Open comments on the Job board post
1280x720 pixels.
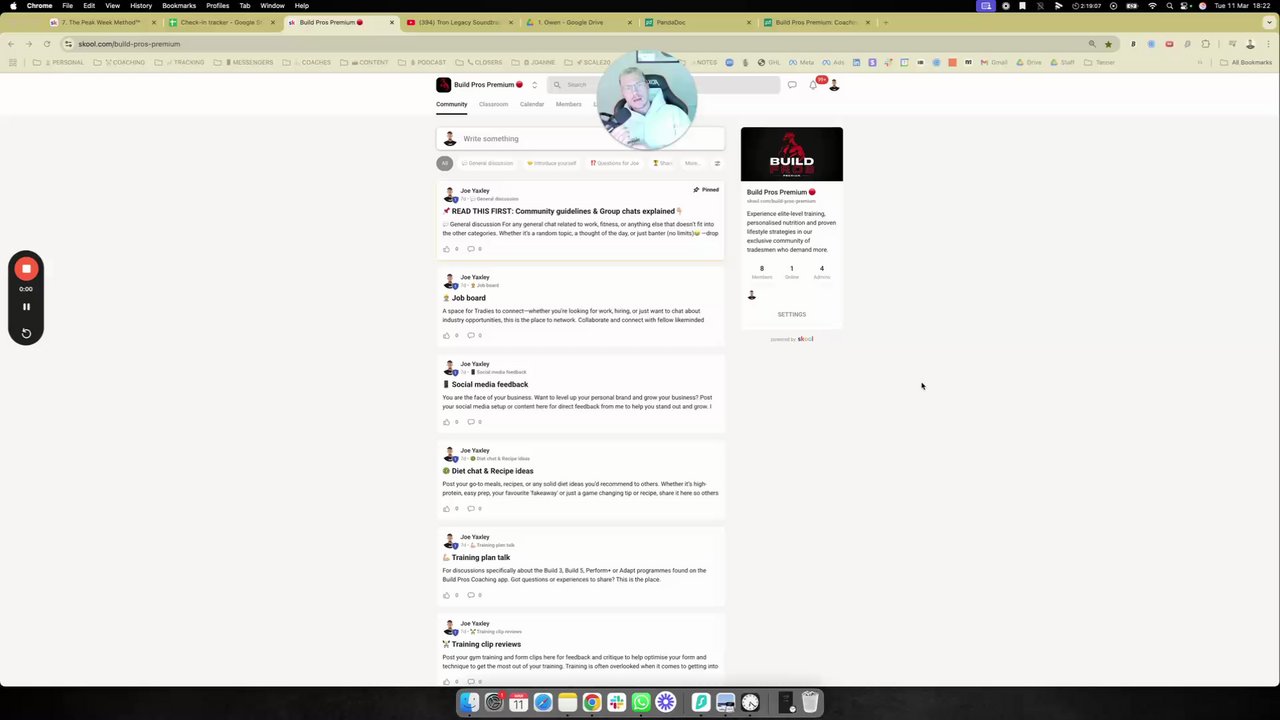coord(470,335)
